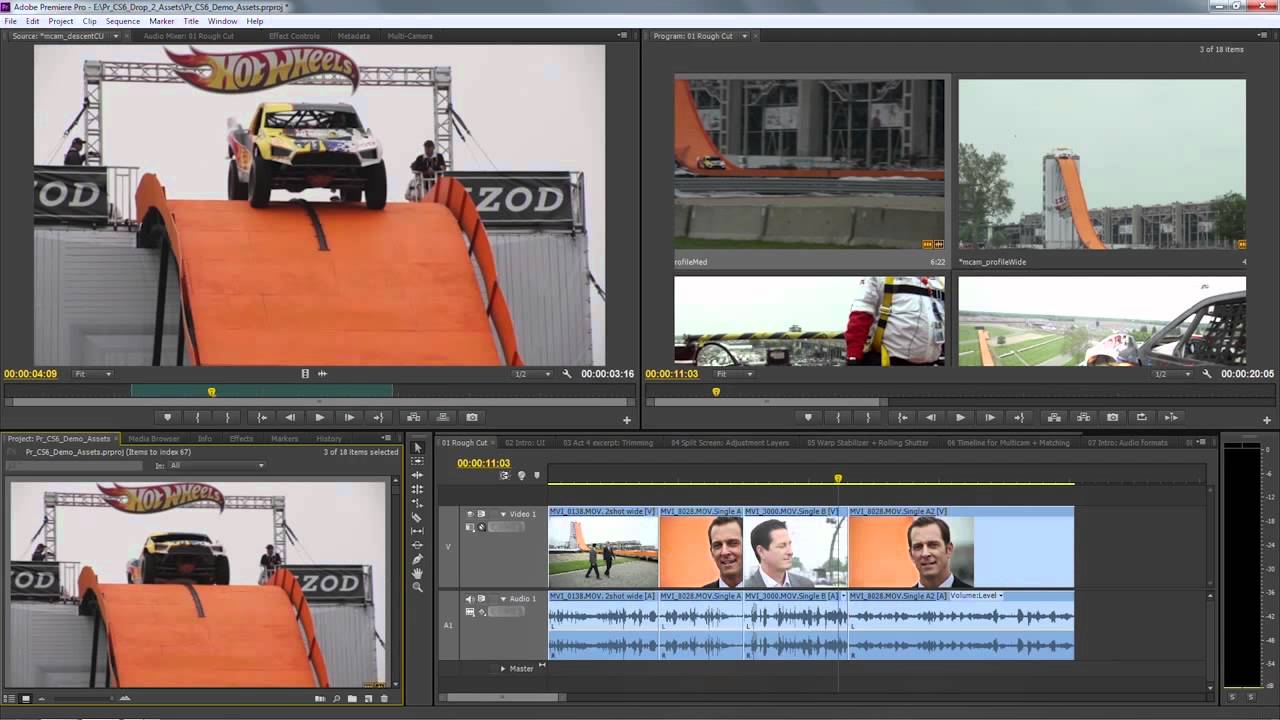The image size is (1280, 720).
Task: Click timeline playhead on ruler
Action: (x=838, y=478)
